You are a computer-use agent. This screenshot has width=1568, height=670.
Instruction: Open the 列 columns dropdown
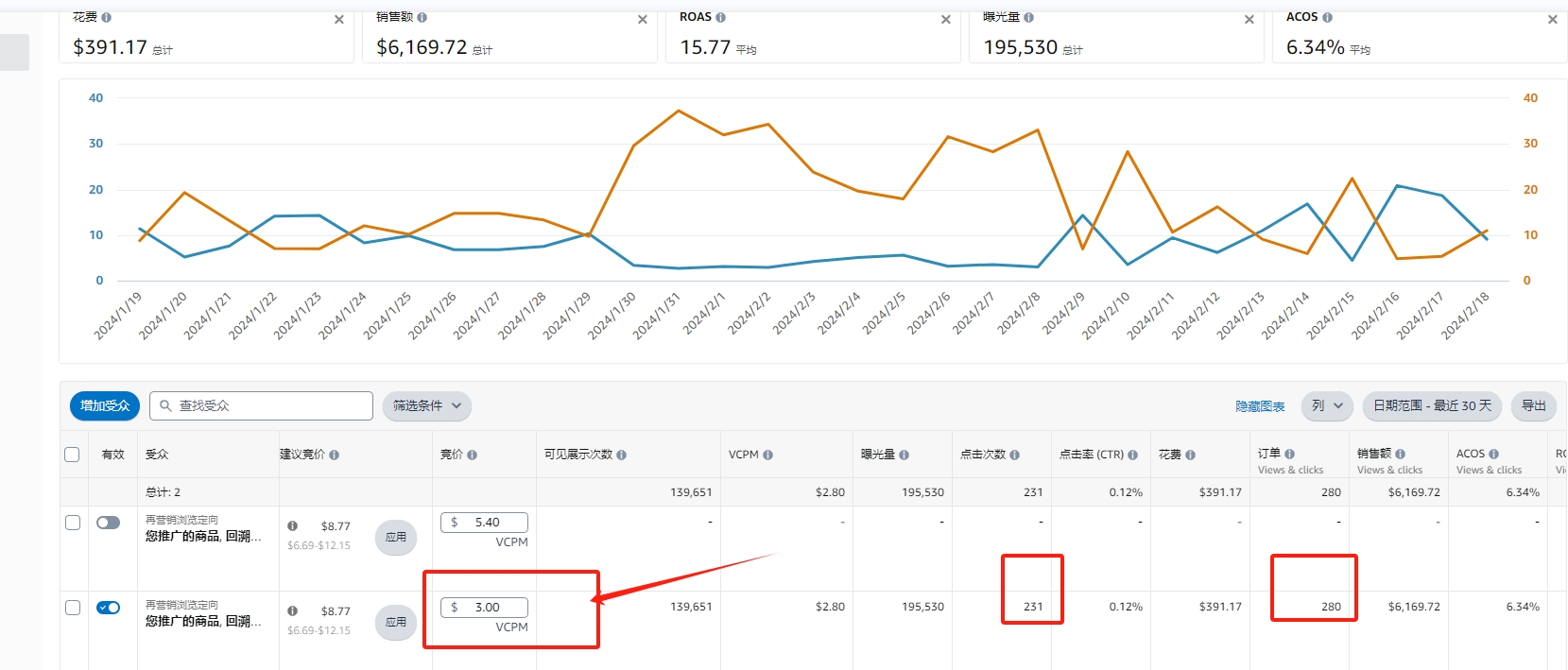point(1327,405)
